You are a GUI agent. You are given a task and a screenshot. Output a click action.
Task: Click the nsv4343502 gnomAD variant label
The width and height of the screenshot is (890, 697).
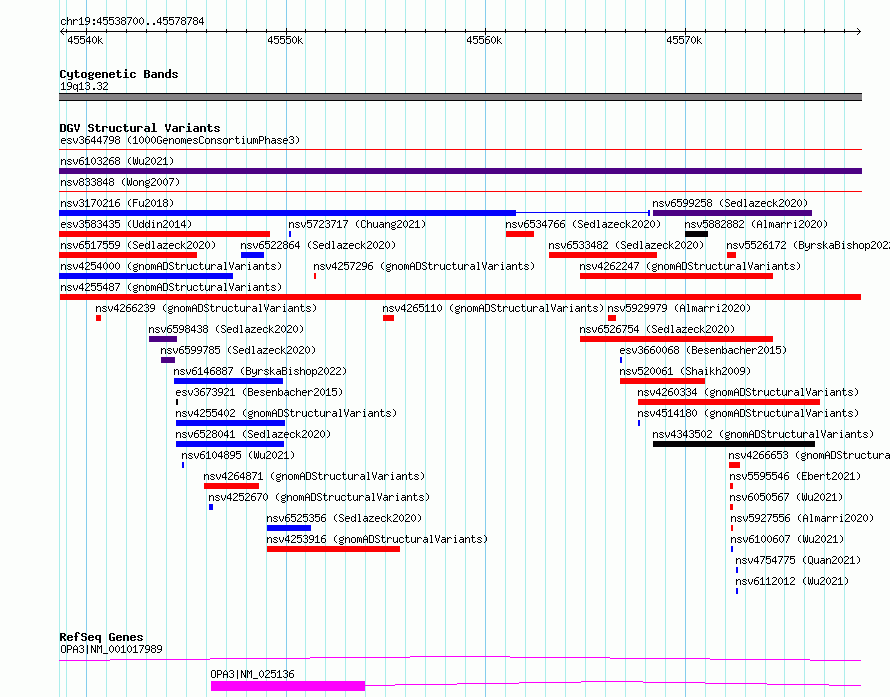coord(763,434)
